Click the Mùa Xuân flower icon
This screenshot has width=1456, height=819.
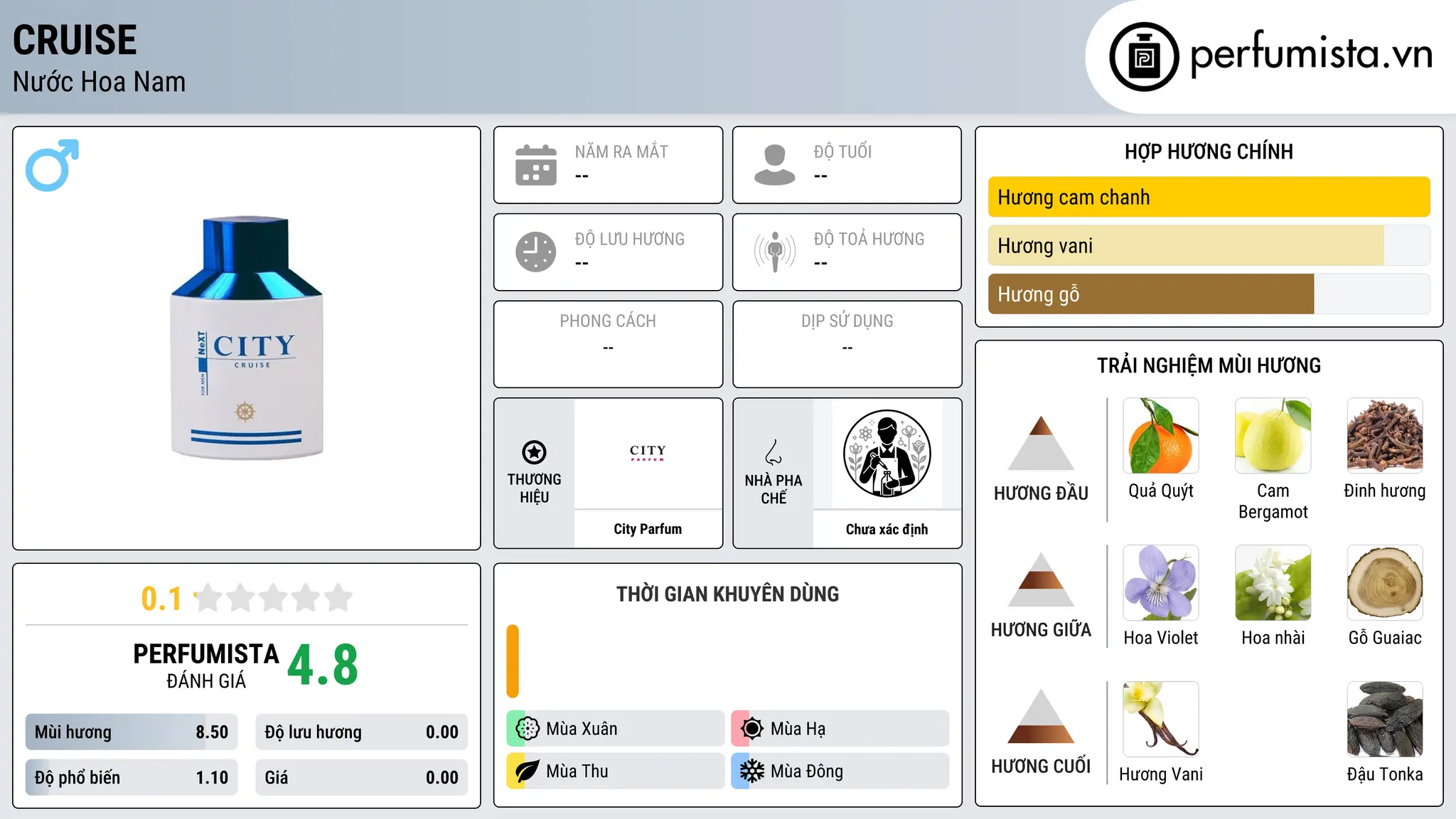pyautogui.click(x=528, y=729)
